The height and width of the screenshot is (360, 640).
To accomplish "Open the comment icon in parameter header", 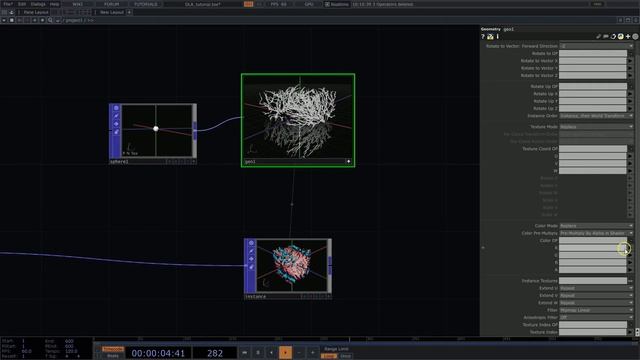I will pyautogui.click(x=606, y=37).
